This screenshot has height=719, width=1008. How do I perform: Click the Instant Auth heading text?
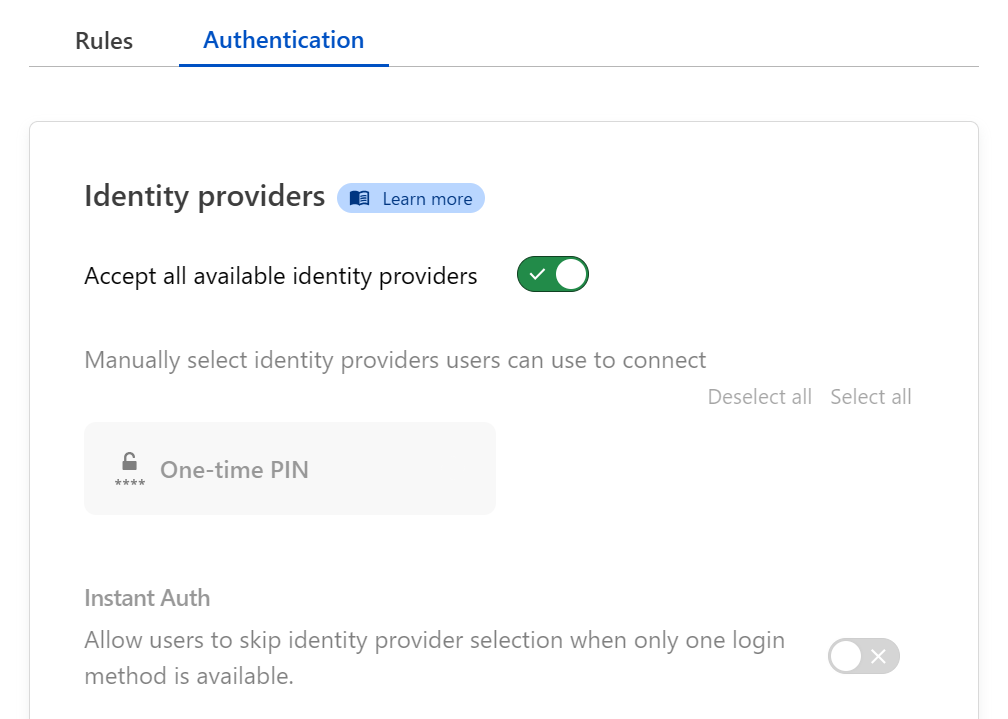point(147,598)
